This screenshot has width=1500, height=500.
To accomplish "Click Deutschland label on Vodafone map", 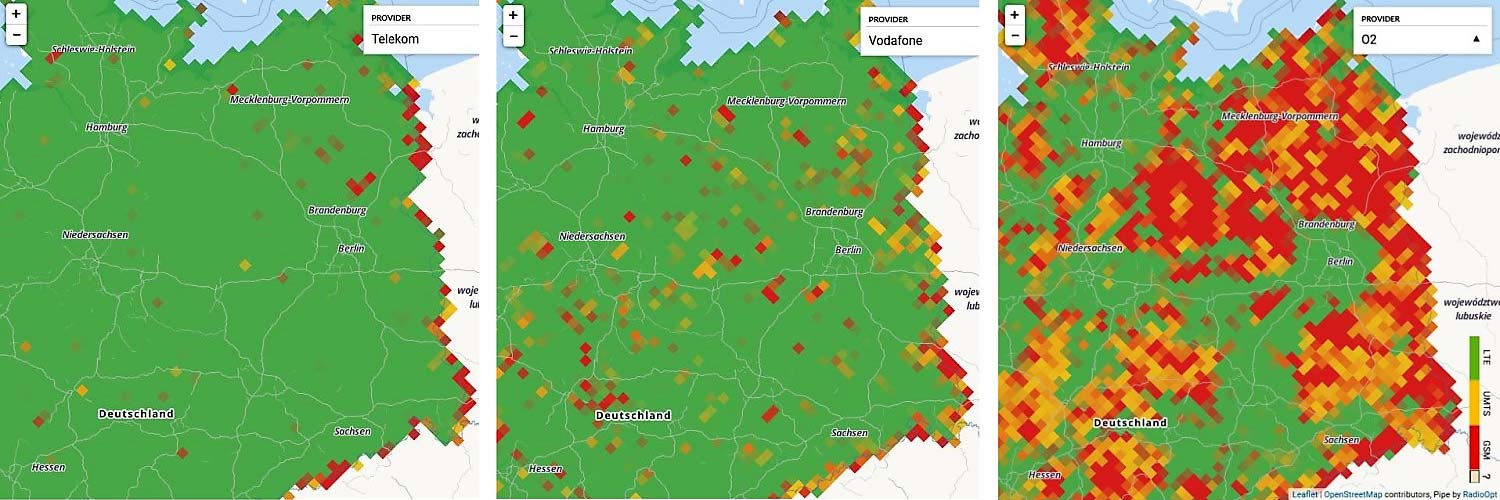I will point(633,415).
